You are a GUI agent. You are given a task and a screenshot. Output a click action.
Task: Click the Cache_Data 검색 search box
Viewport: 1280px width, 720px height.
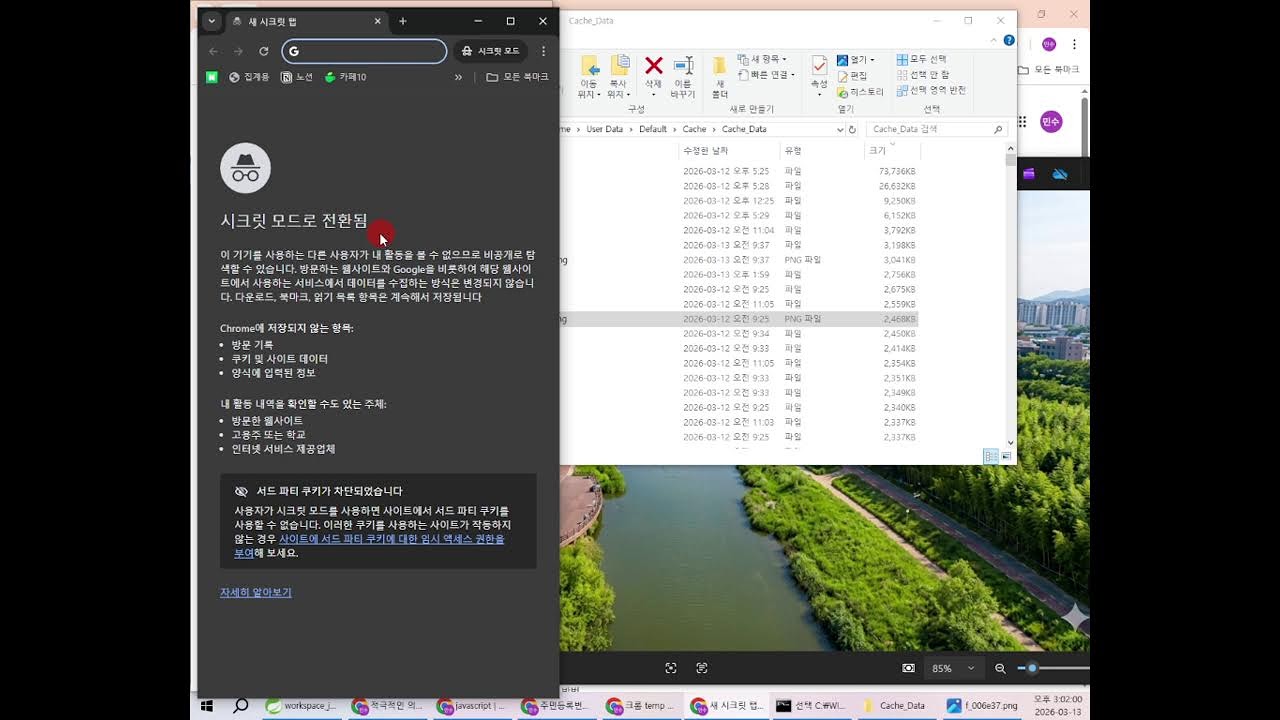pyautogui.click(x=936, y=129)
